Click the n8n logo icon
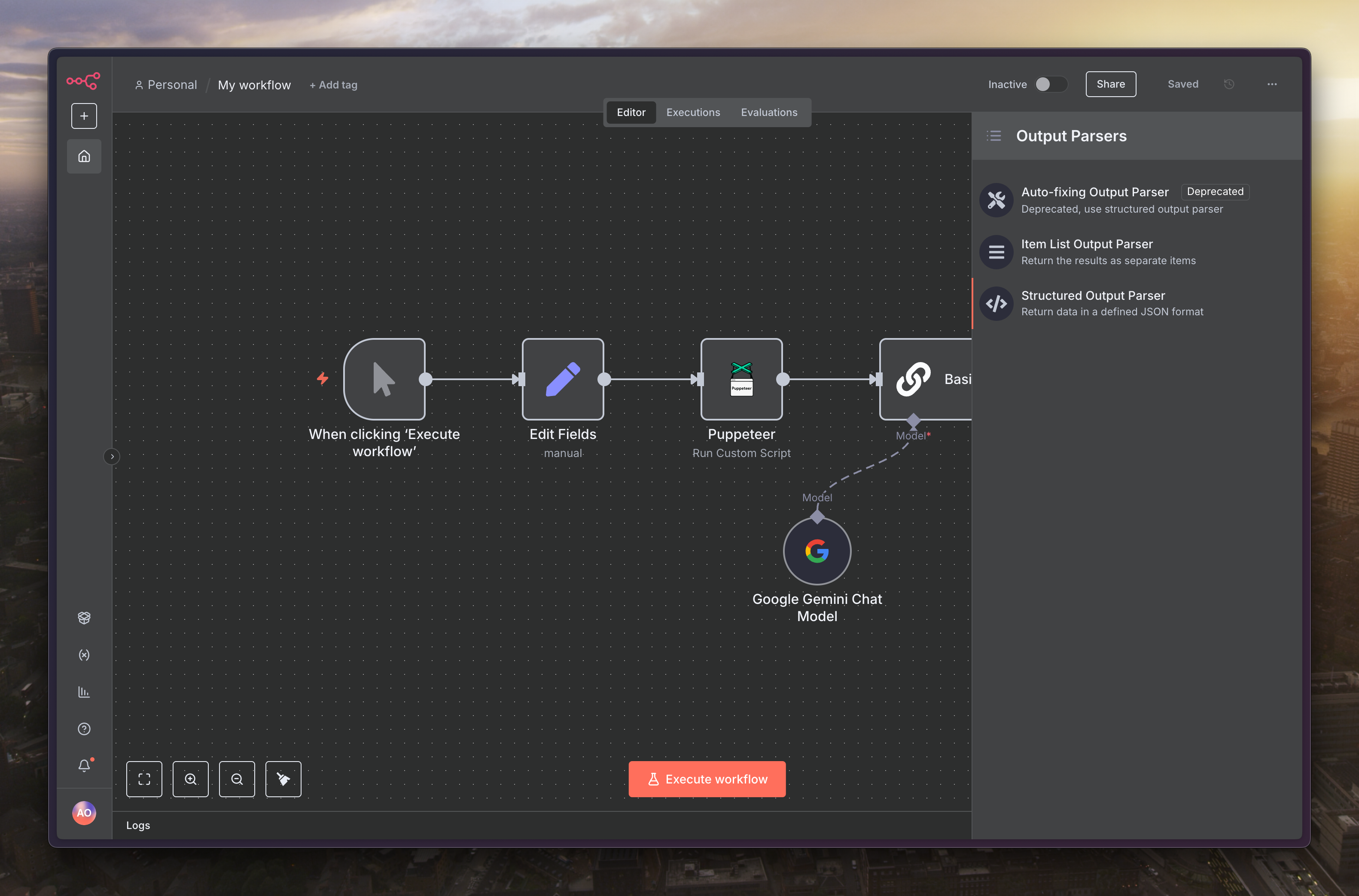This screenshot has width=1359, height=896. (x=83, y=81)
